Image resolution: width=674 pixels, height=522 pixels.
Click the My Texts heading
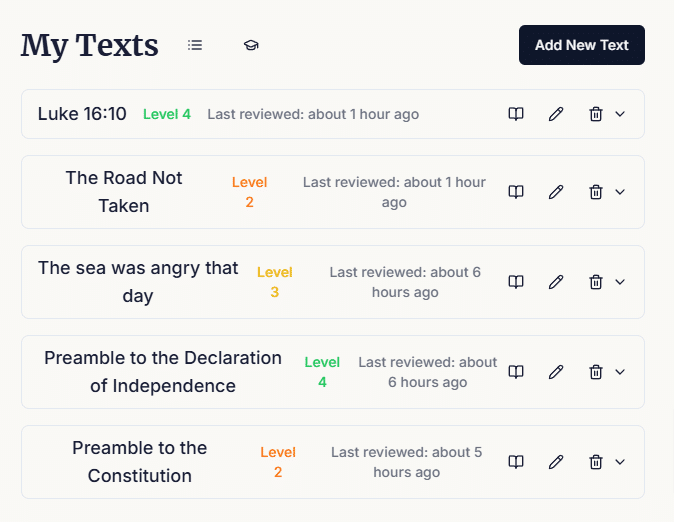coord(90,45)
